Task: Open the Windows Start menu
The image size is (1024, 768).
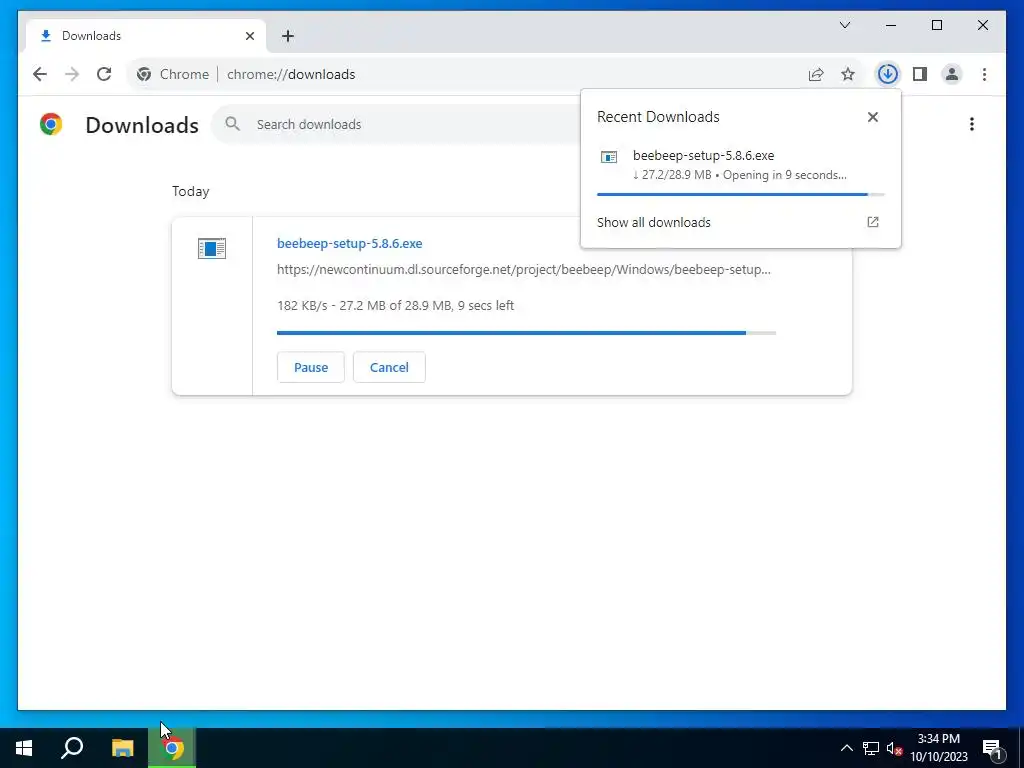Action: pyautogui.click(x=24, y=748)
